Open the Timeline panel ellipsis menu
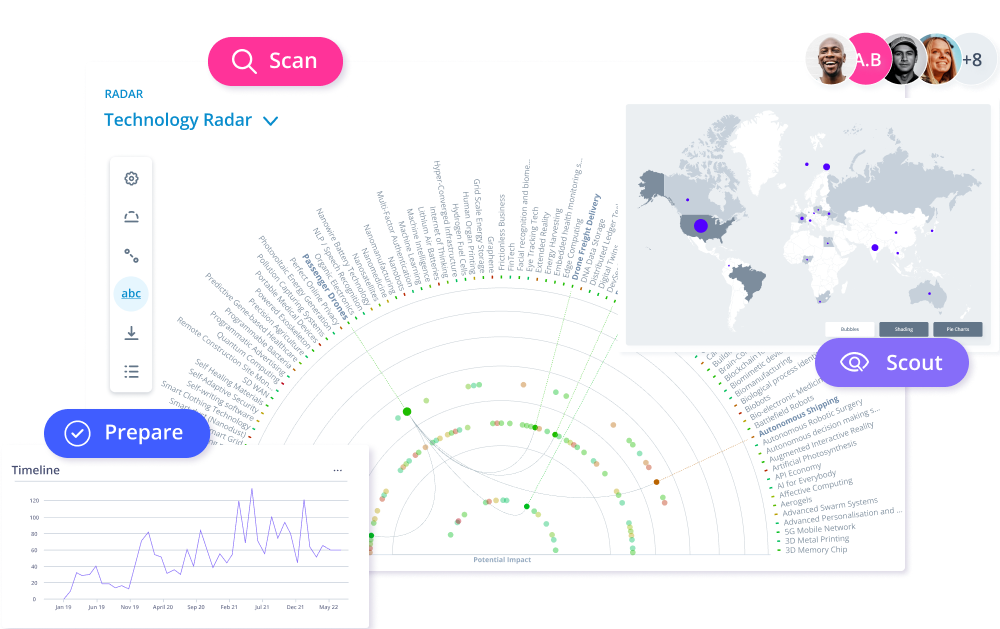This screenshot has height=629, width=1000. (337, 469)
